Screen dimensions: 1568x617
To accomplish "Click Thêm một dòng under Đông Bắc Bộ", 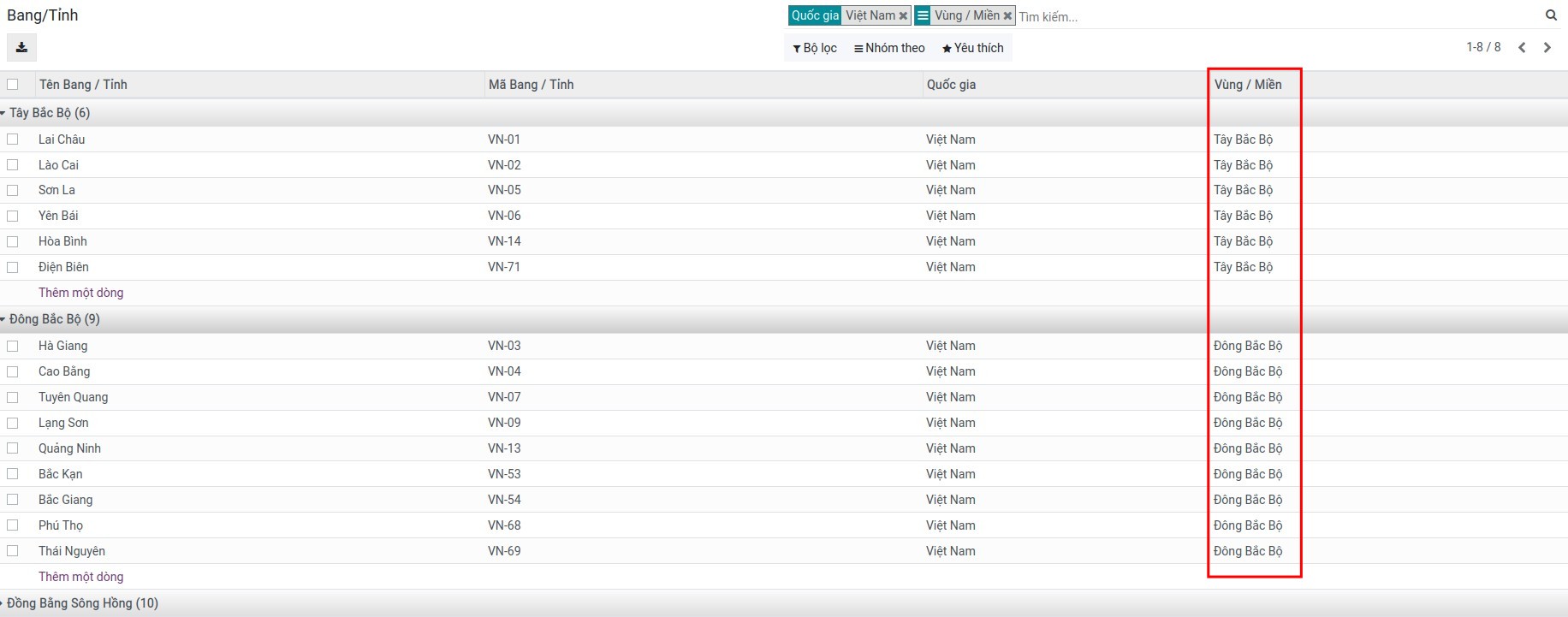I will click(x=80, y=577).
